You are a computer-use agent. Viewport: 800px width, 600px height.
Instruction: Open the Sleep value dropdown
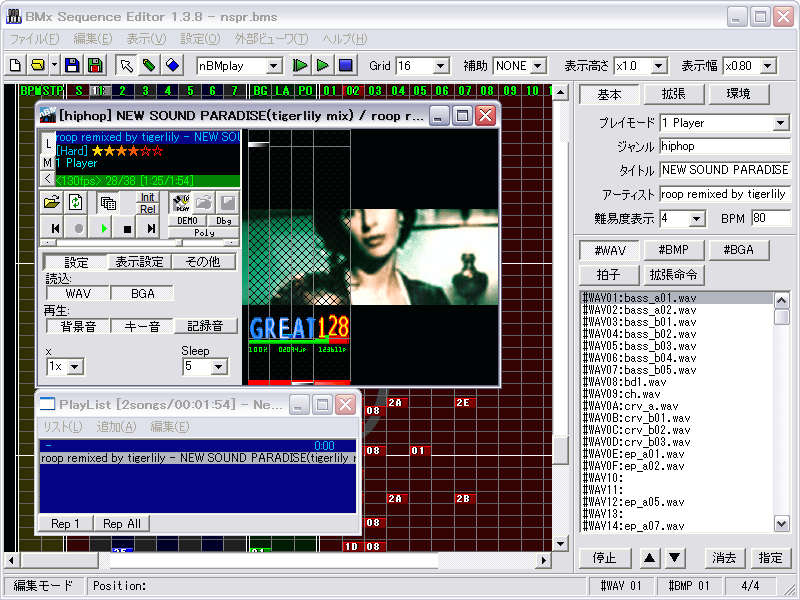pos(220,367)
